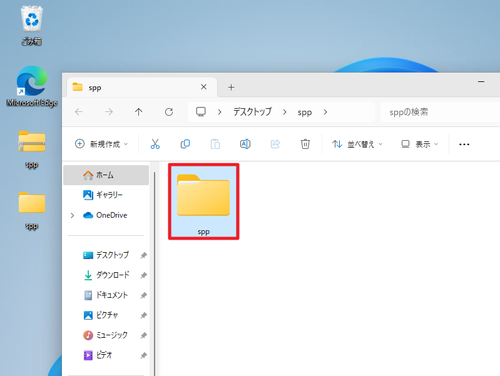
Task: Click the PC monitor icon in address bar
Action: (201, 112)
